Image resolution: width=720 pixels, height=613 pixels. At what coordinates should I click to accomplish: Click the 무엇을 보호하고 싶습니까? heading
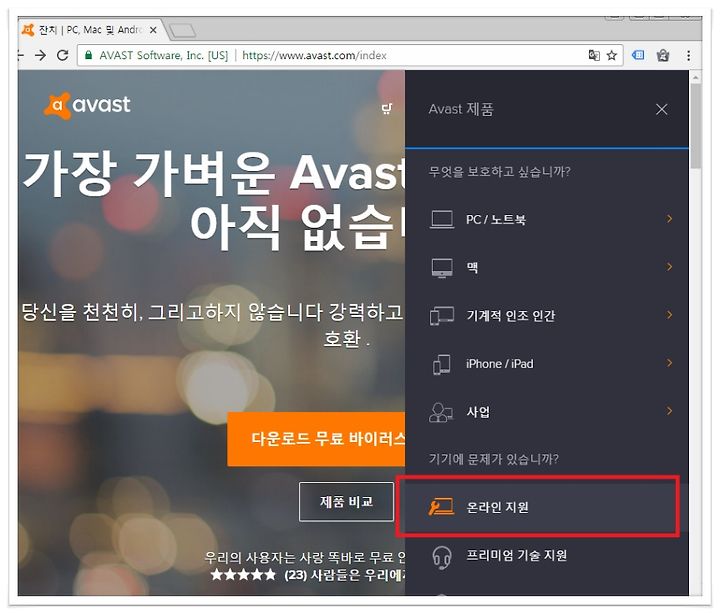pos(500,172)
